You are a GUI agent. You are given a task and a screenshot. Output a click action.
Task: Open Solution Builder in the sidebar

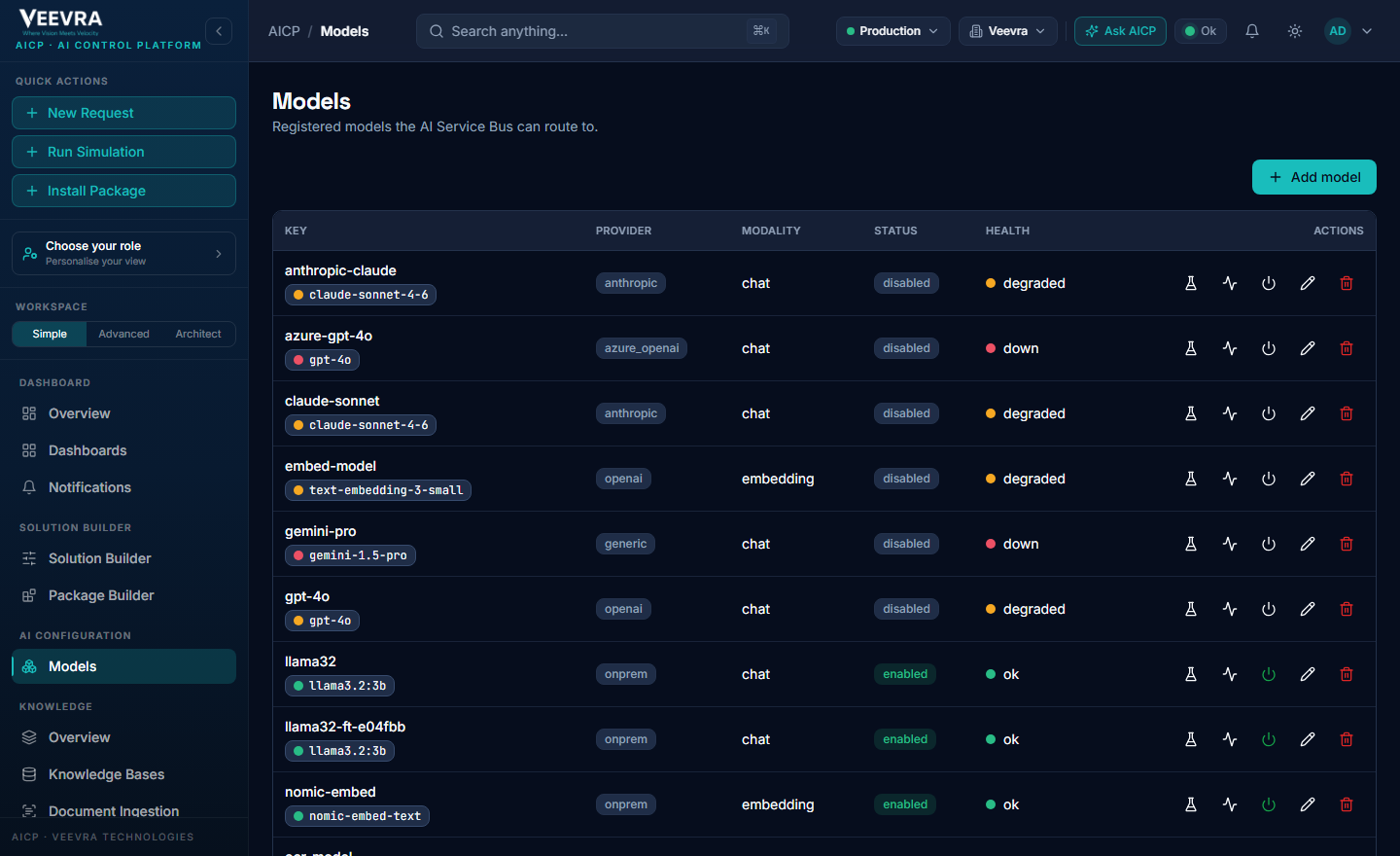pyautogui.click(x=123, y=558)
